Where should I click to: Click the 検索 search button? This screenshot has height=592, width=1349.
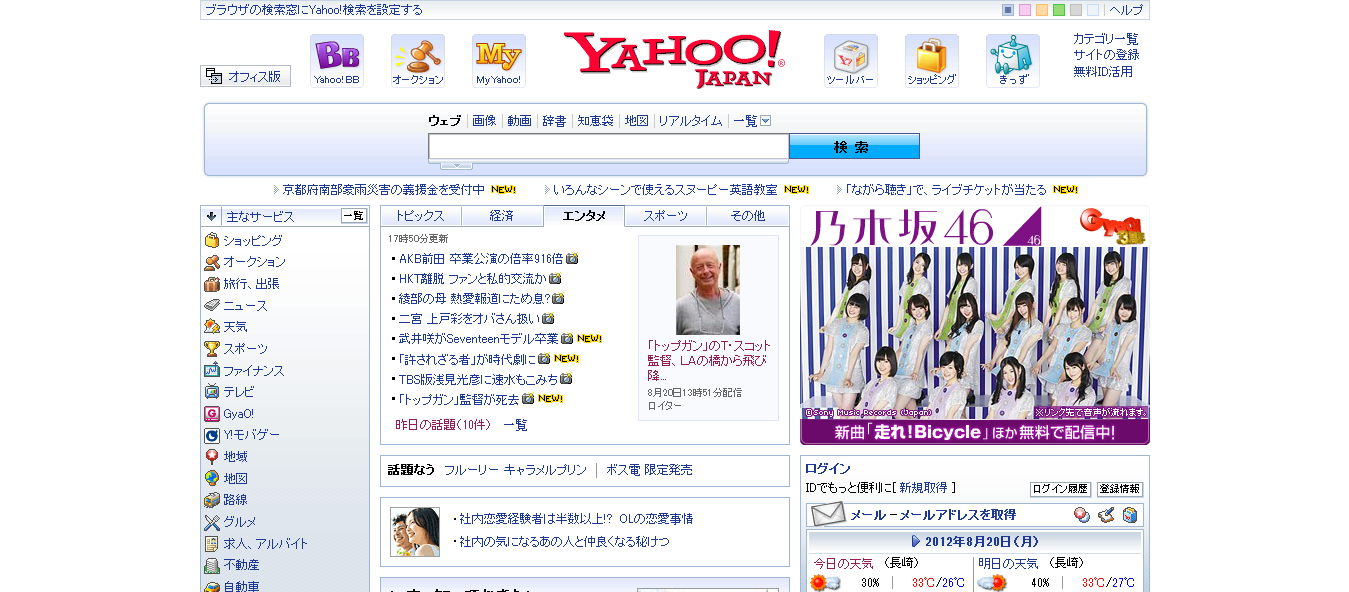(854, 147)
